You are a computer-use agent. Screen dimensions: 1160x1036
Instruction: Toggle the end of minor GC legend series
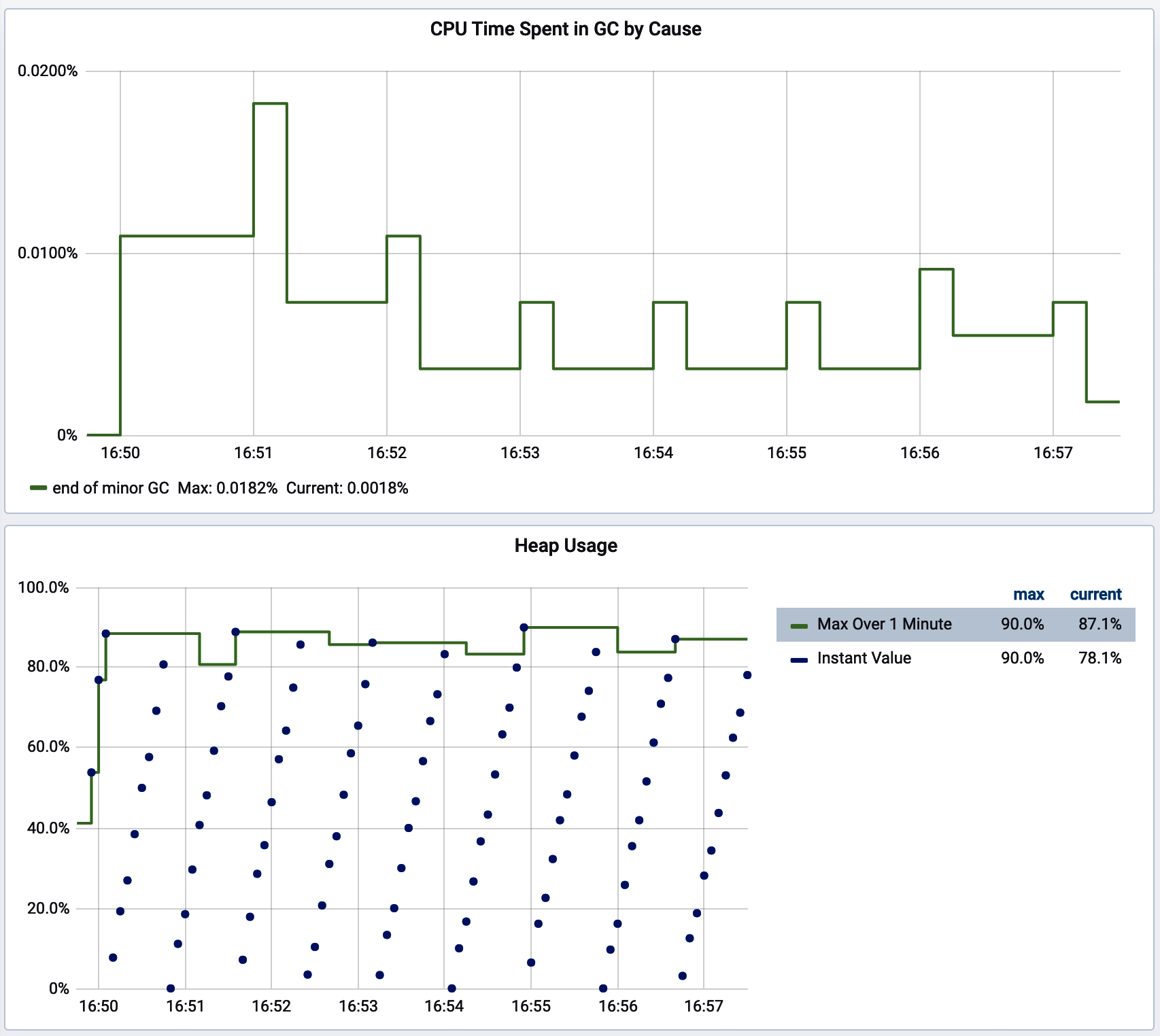[111, 488]
